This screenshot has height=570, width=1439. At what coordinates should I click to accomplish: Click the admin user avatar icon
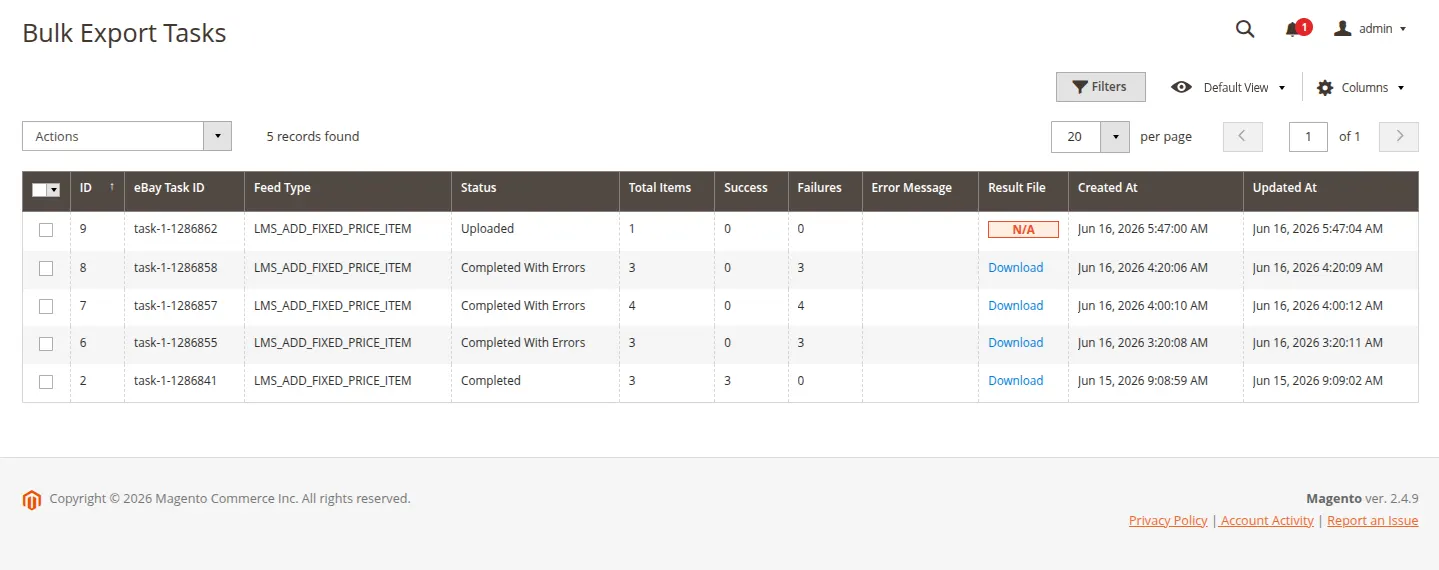[x=1343, y=29]
